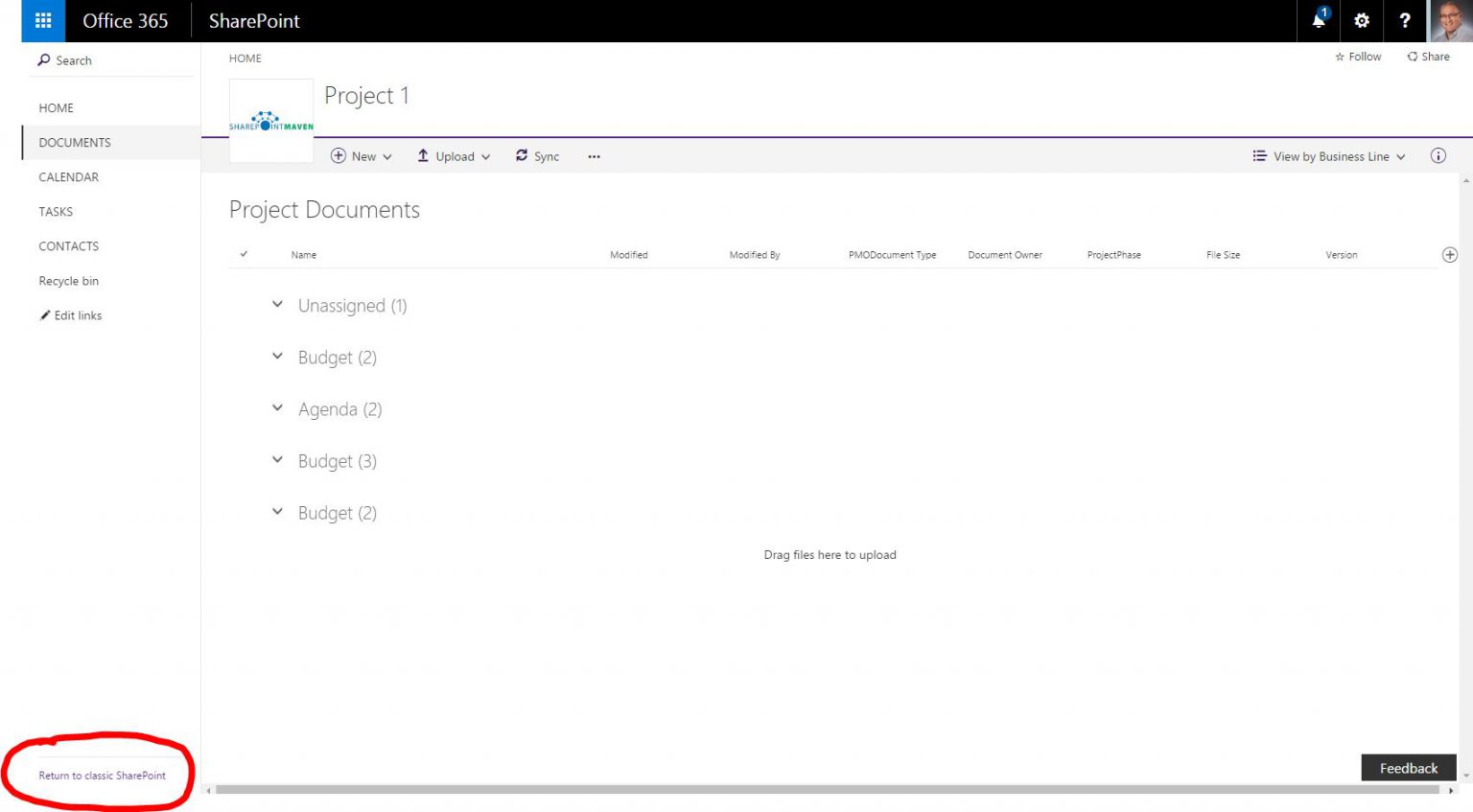Click the Help question mark icon
This screenshot has height=812, width=1473.
point(1405,20)
